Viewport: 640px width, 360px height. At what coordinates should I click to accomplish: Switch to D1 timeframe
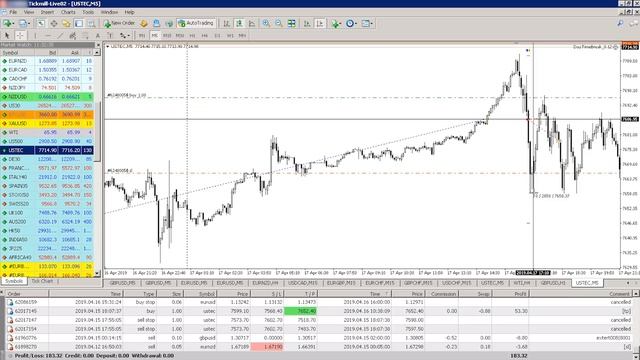(217, 36)
